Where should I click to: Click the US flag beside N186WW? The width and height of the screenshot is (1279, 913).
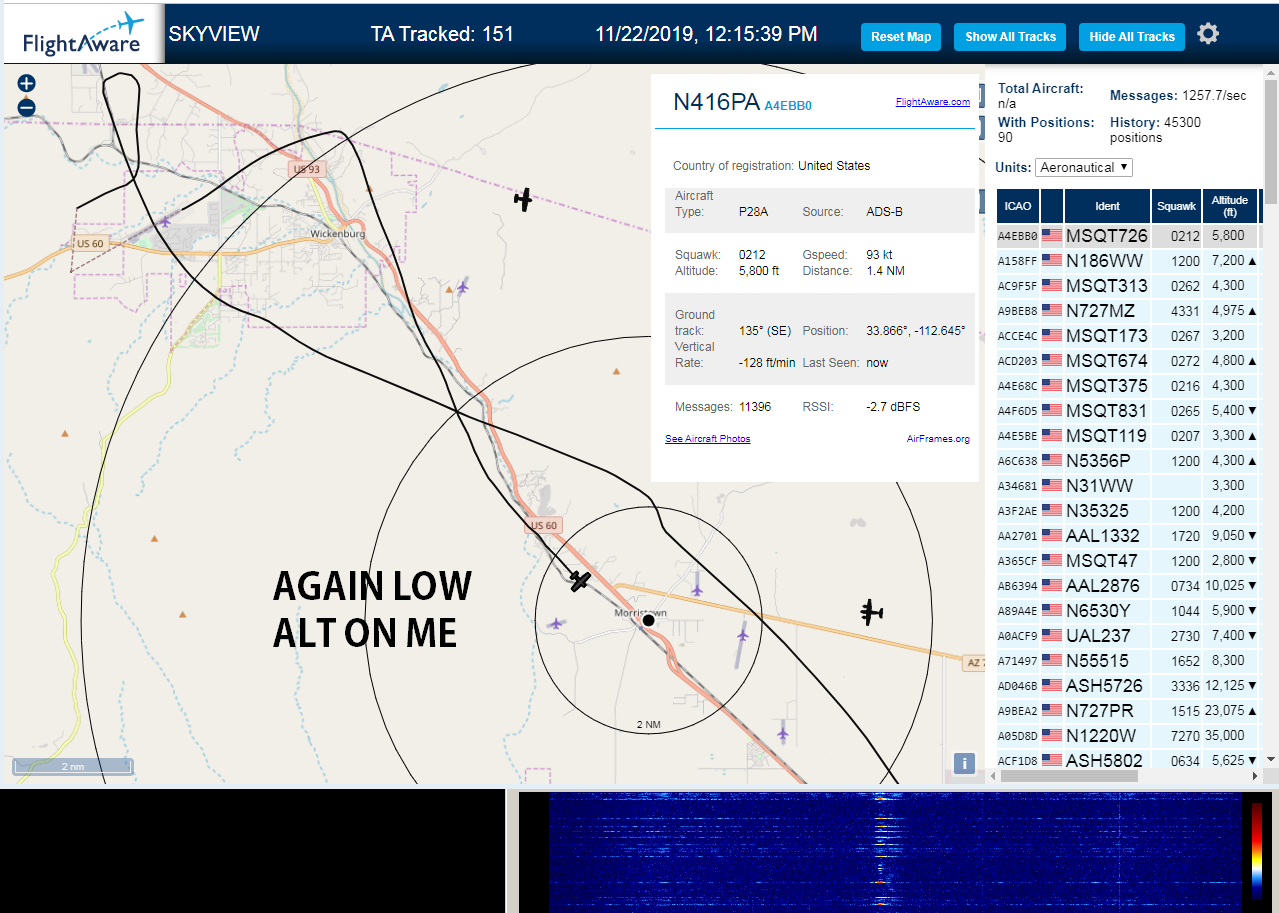1051,261
